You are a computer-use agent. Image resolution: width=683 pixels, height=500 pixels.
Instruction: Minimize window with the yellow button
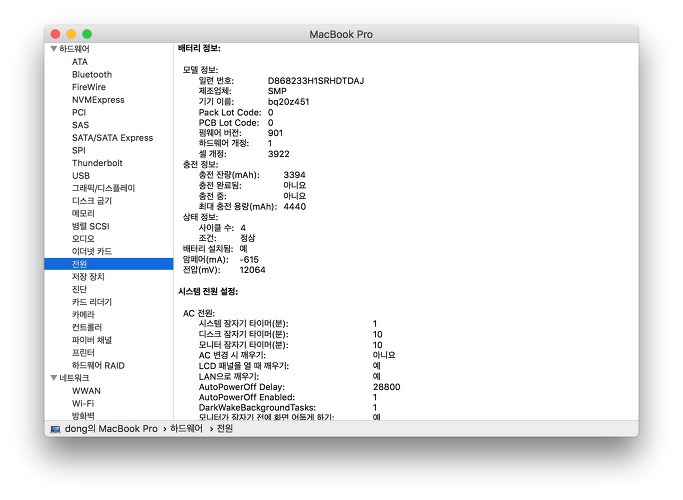[71, 34]
